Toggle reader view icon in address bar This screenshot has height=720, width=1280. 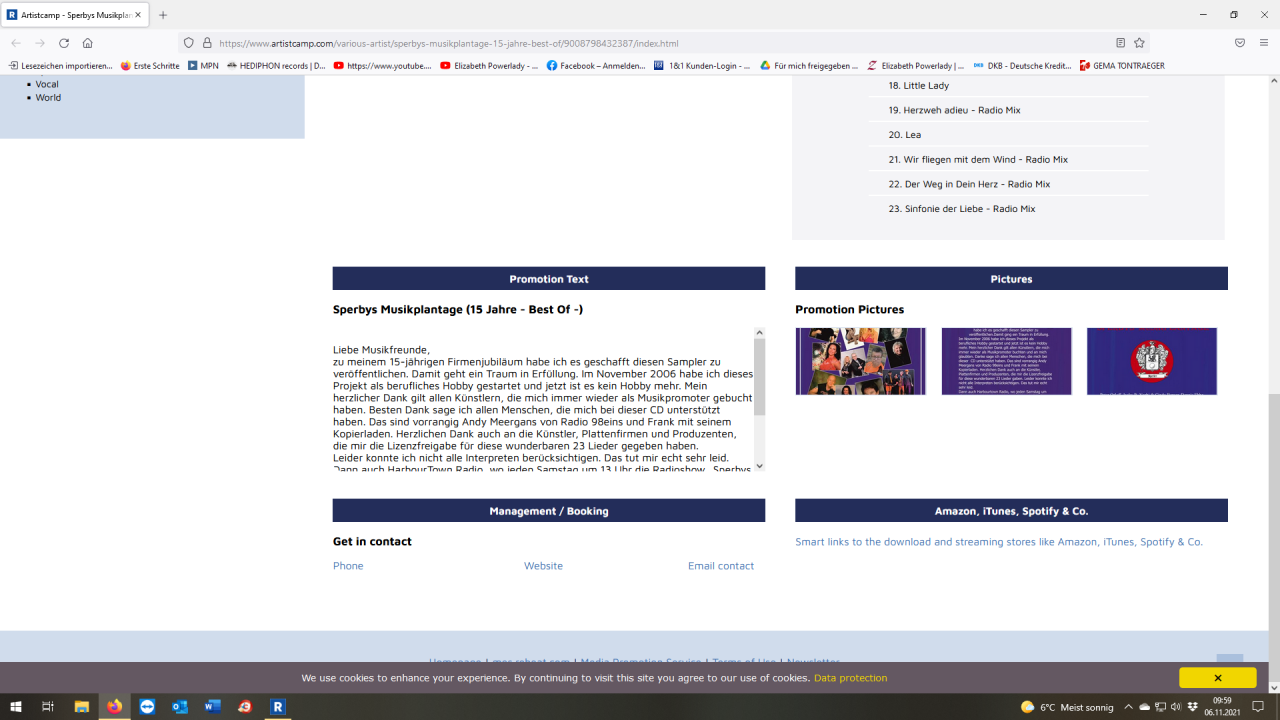[x=1120, y=43]
